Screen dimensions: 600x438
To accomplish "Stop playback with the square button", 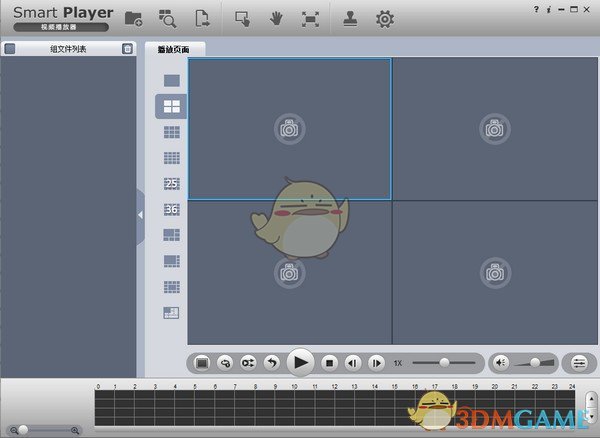I will 329,362.
